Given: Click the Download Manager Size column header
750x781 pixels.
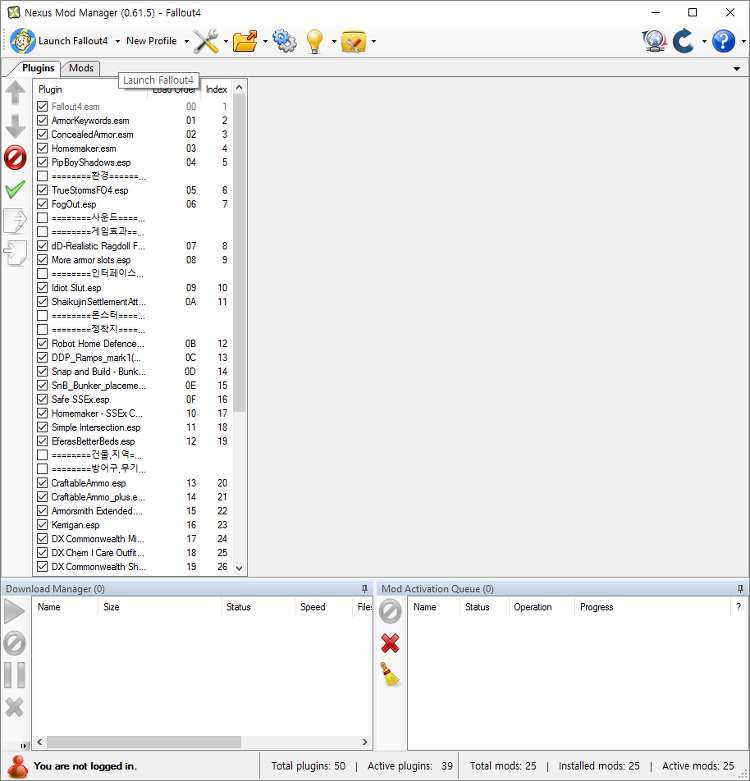Looking at the screenshot, I should (x=159, y=607).
